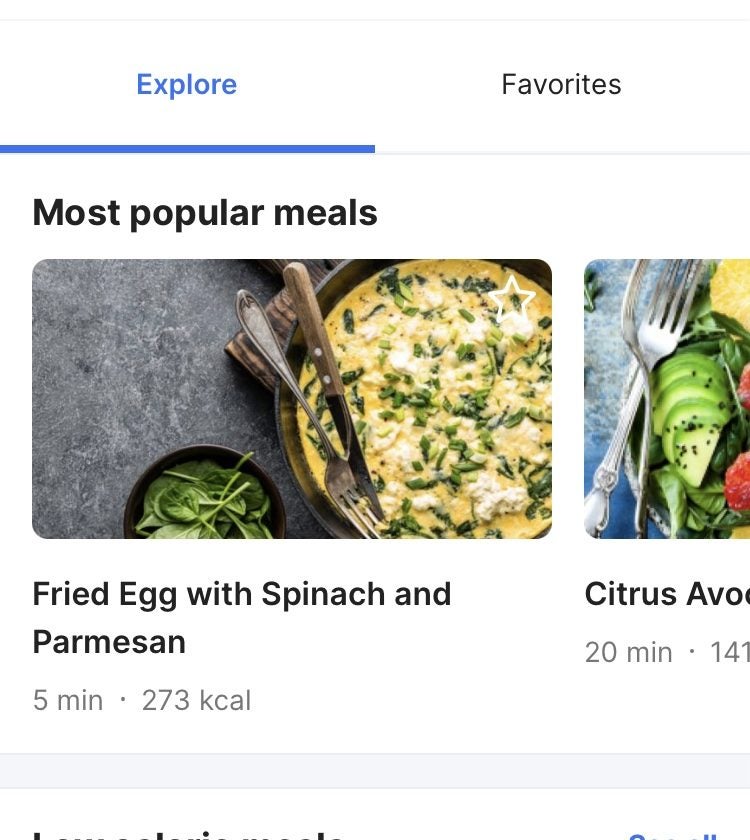Screen dimensions: 750x840
Task: Click the 273 kcal calorie label
Action: pyautogui.click(x=196, y=700)
